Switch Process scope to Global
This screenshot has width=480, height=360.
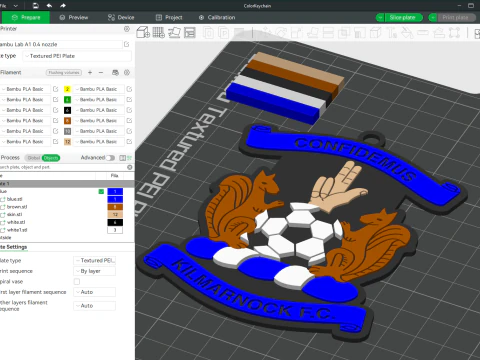pos(34,158)
